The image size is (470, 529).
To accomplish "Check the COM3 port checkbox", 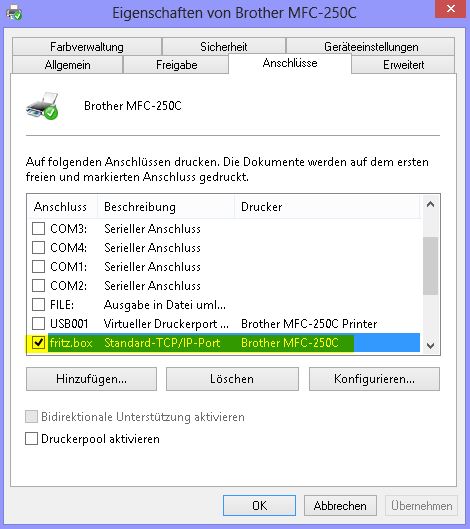I will click(38, 228).
